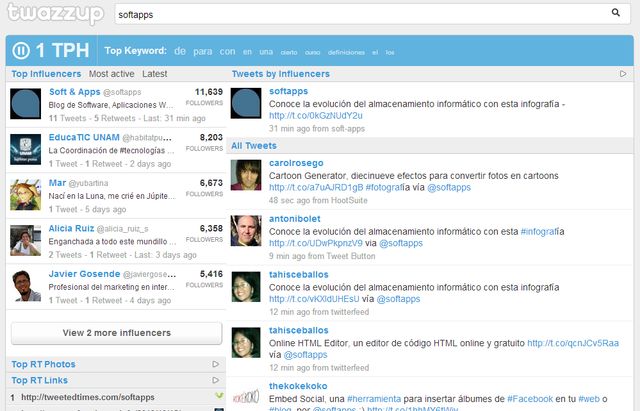The height and width of the screenshot is (411, 640).
Task: Open carolrosego avatar image
Action: pos(246,175)
